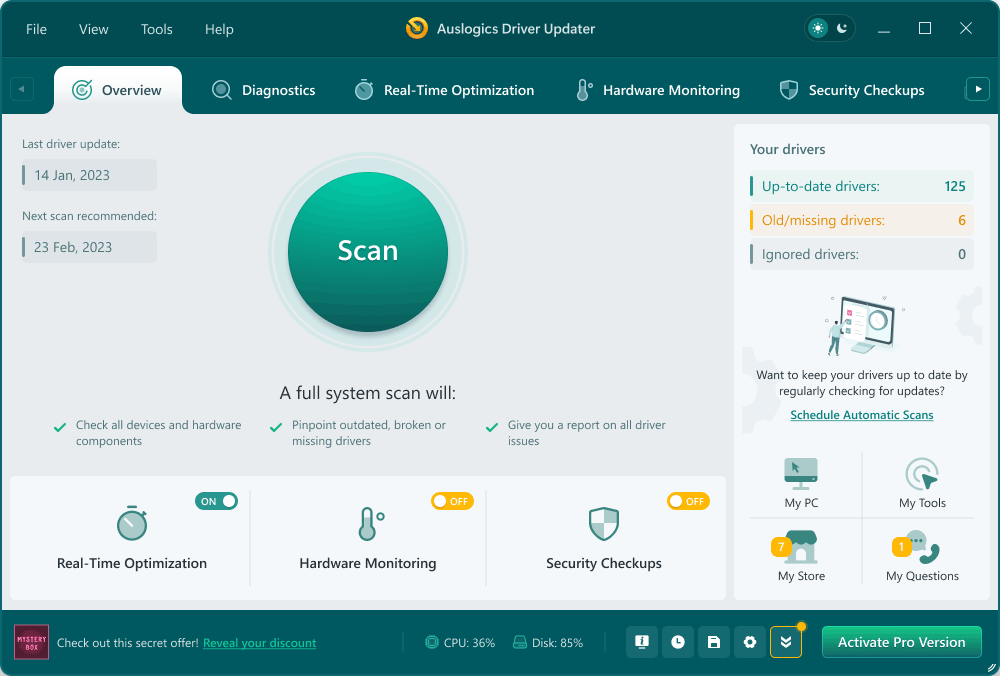This screenshot has height=676, width=1000.
Task: Toggle the light/dark theme switch
Action: 830,28
